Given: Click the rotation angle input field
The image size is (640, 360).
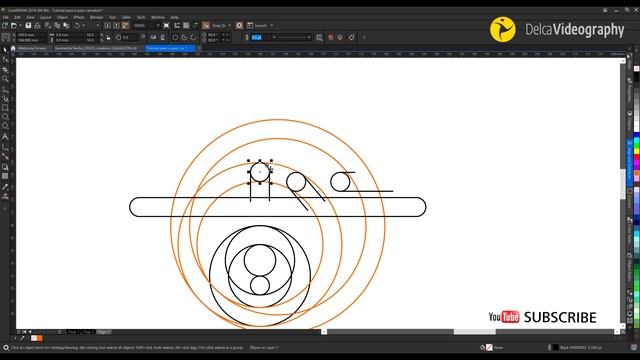Looking at the screenshot, I should [129, 38].
